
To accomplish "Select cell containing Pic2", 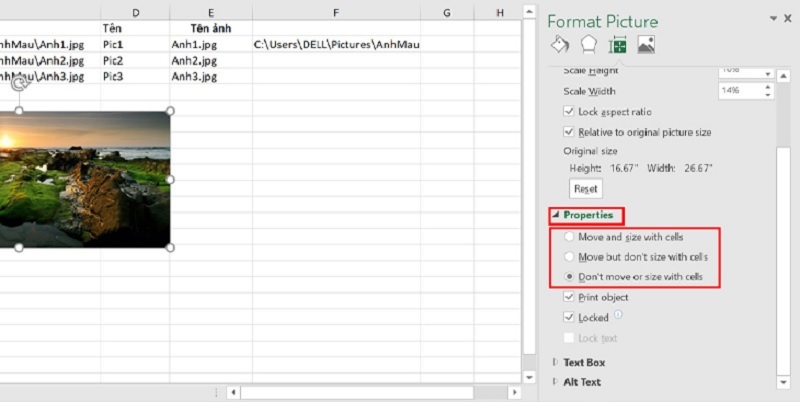I will (135, 60).
